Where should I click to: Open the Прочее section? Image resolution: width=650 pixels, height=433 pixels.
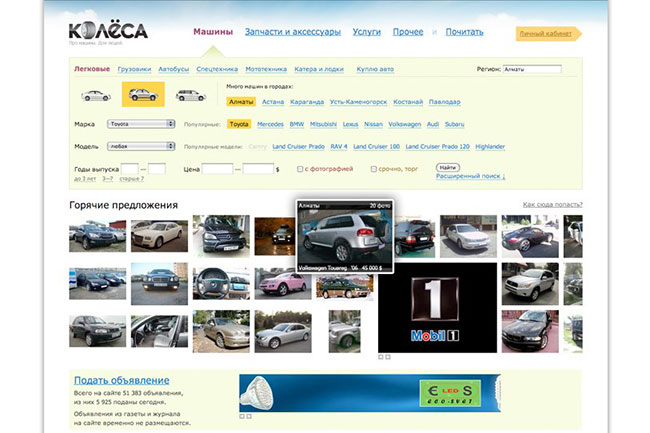click(x=408, y=32)
